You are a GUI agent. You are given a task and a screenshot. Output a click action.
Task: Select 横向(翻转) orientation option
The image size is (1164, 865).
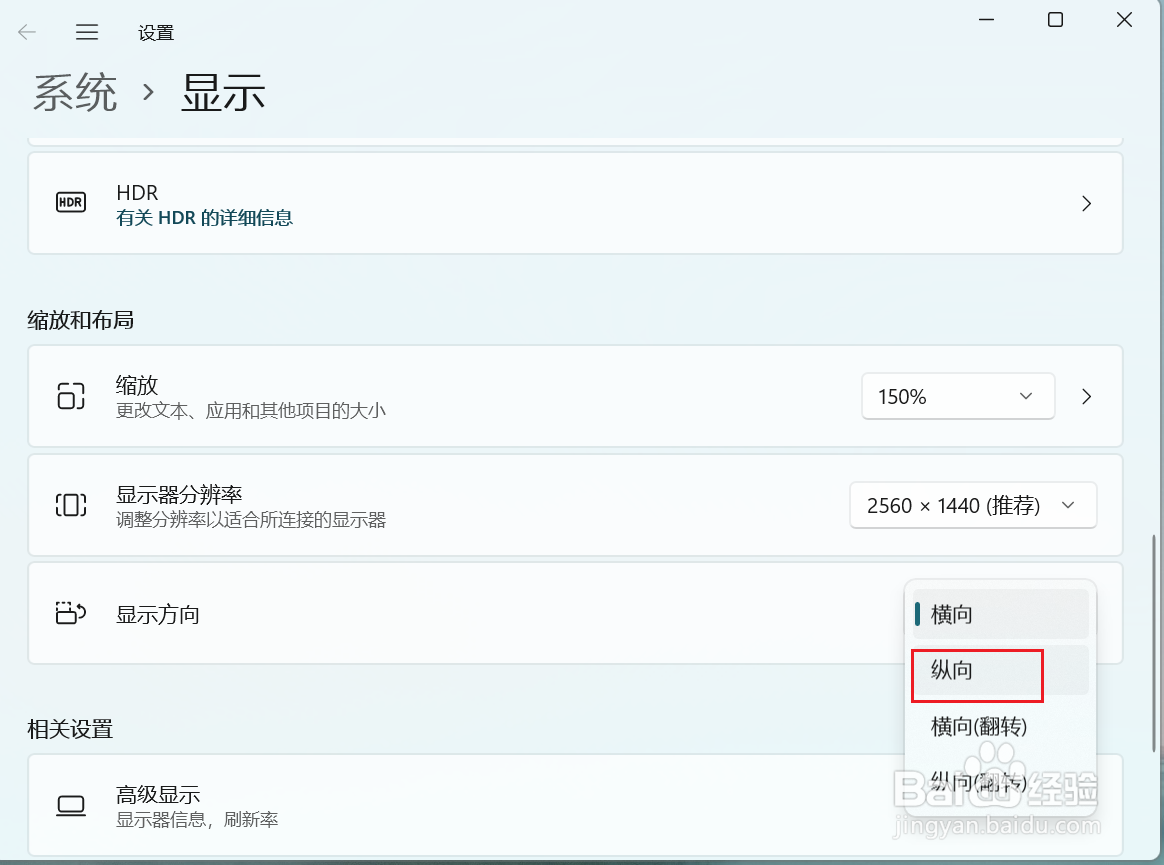977,727
